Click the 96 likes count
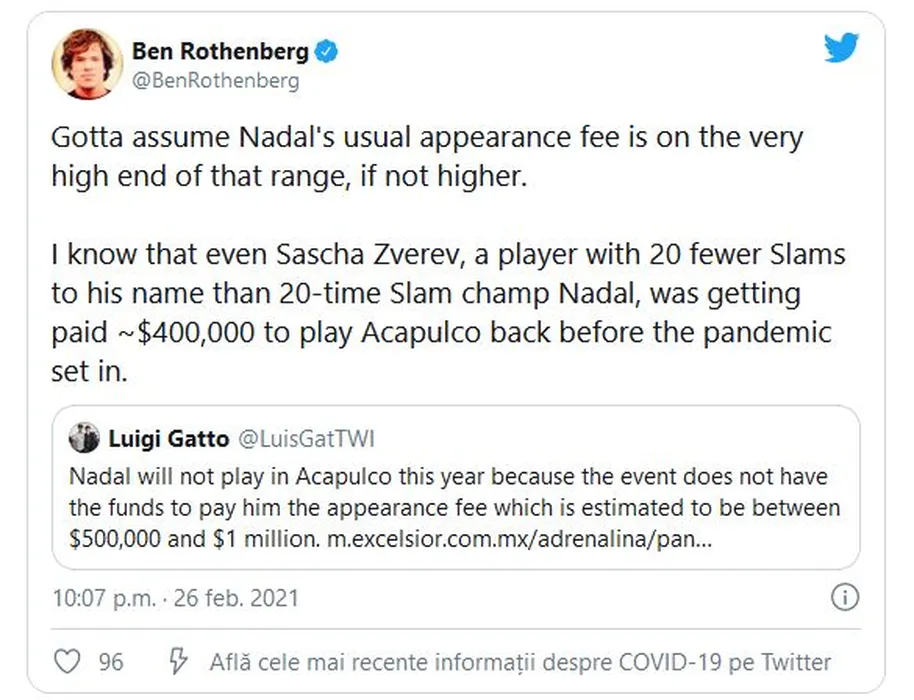Viewport: 914px width, 700px height. [111, 662]
